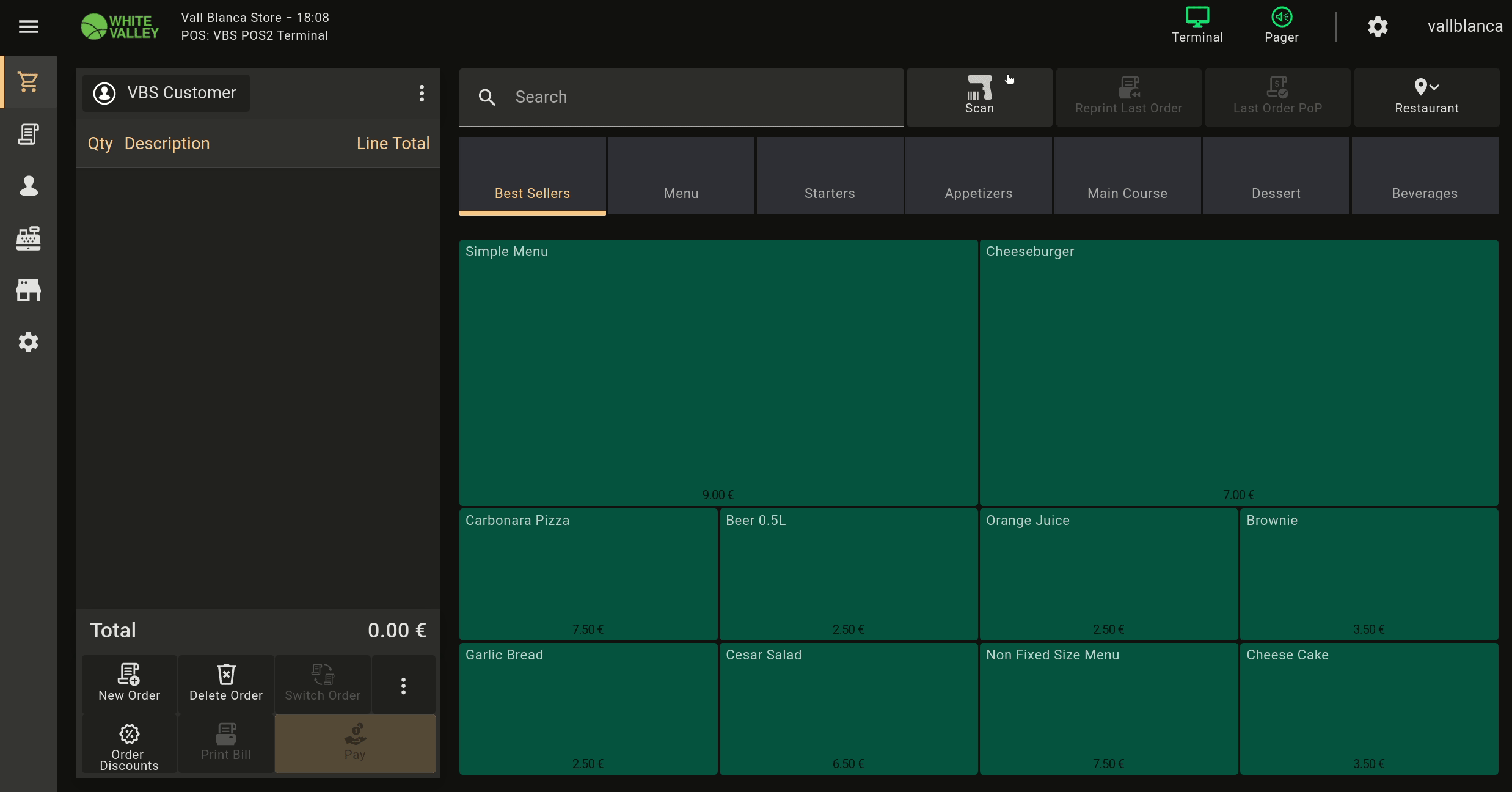Open the store sidebar icon

point(28,290)
